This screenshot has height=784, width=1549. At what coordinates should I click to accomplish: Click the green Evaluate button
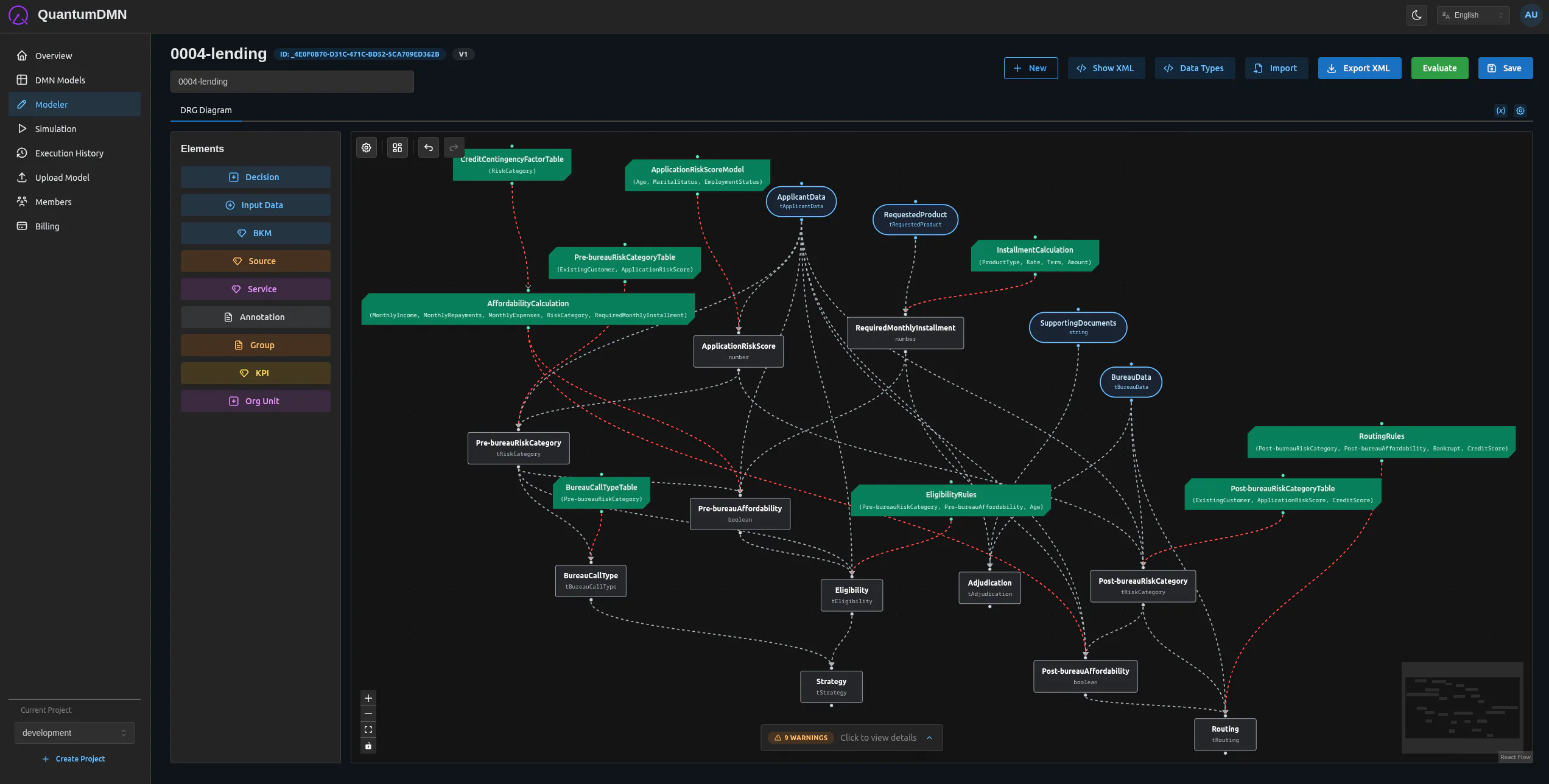[x=1439, y=68]
